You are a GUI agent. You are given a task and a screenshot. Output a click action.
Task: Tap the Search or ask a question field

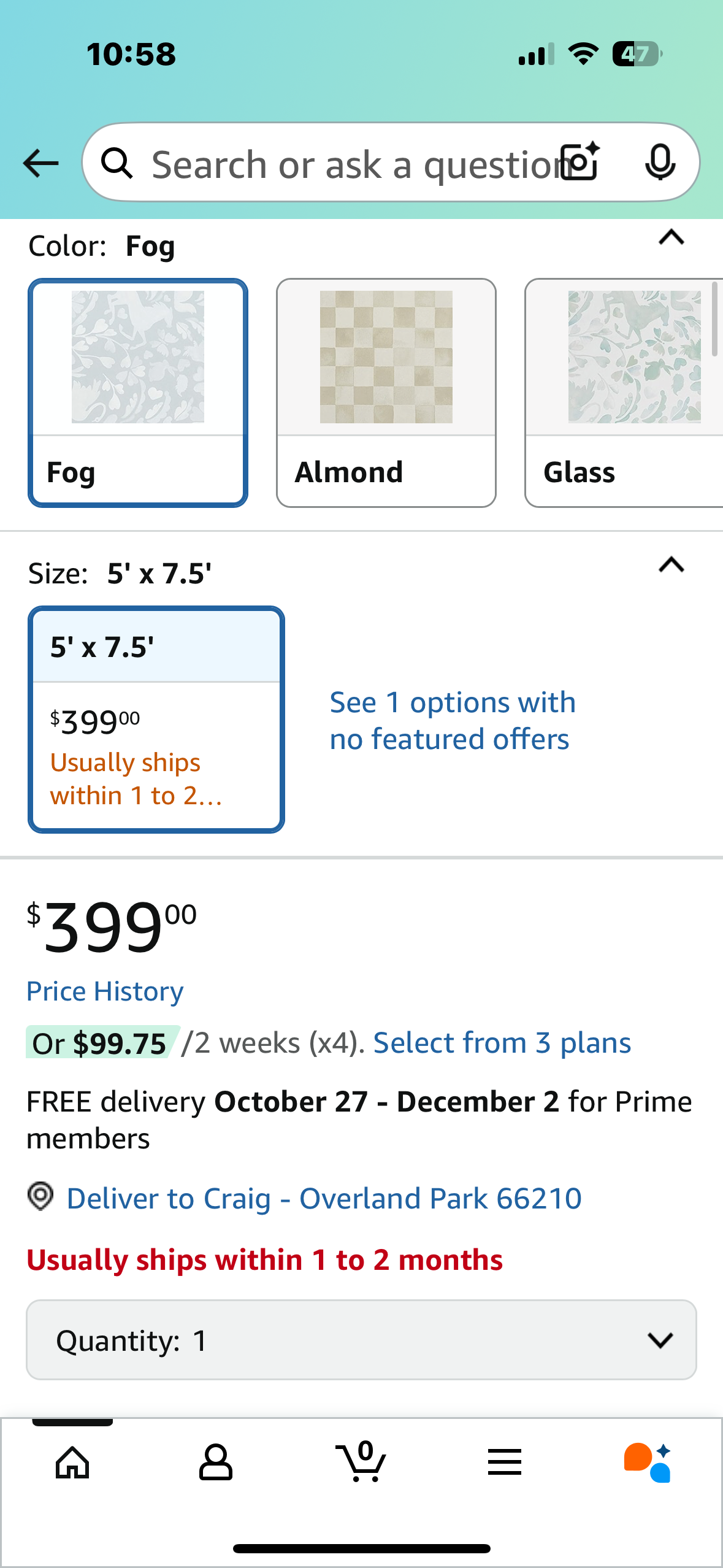343,163
